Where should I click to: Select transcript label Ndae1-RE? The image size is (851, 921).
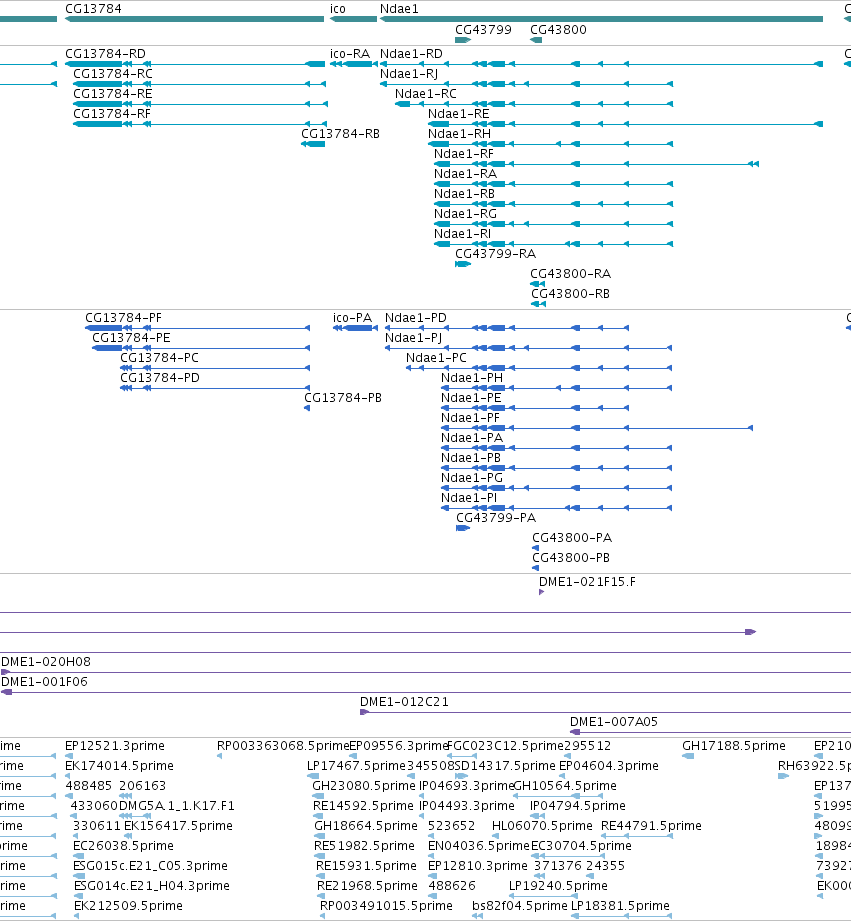tap(459, 114)
